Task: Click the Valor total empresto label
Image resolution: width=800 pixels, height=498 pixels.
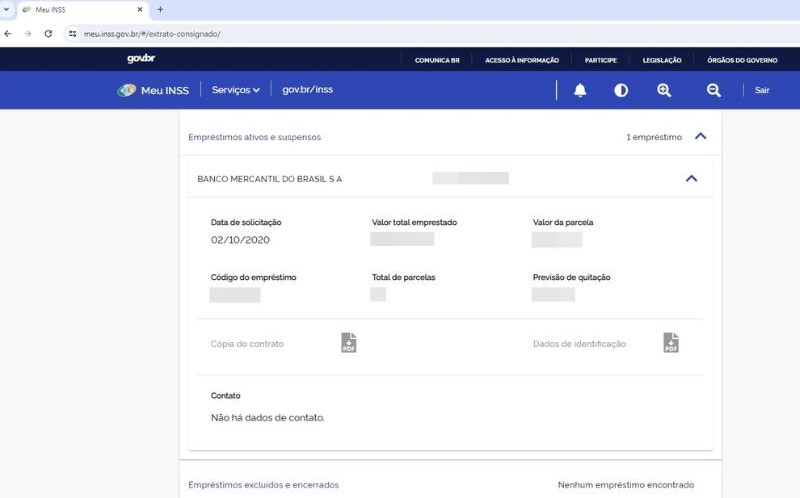Action: pos(414,222)
